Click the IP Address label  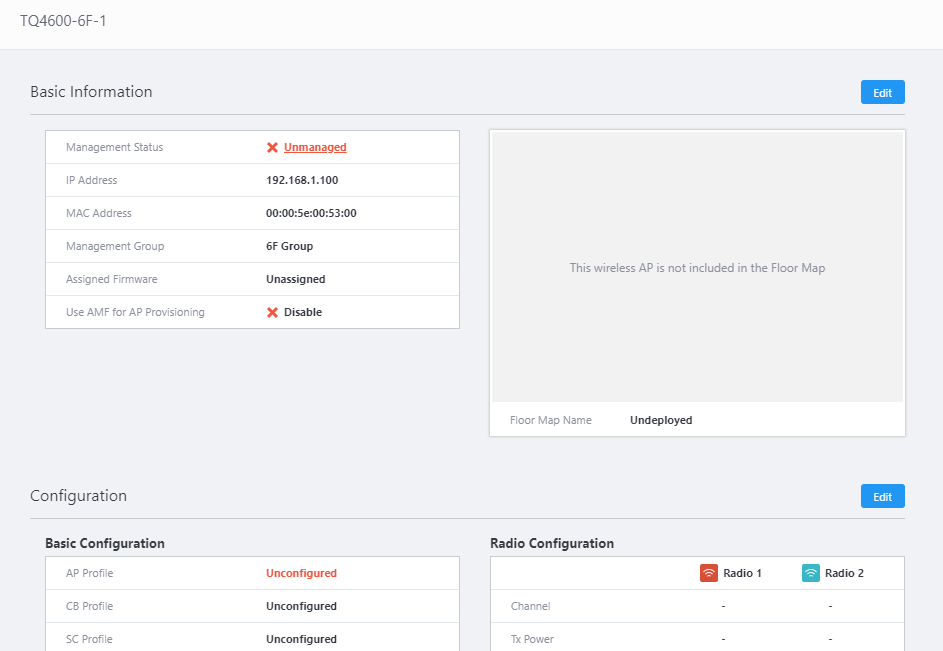91,180
